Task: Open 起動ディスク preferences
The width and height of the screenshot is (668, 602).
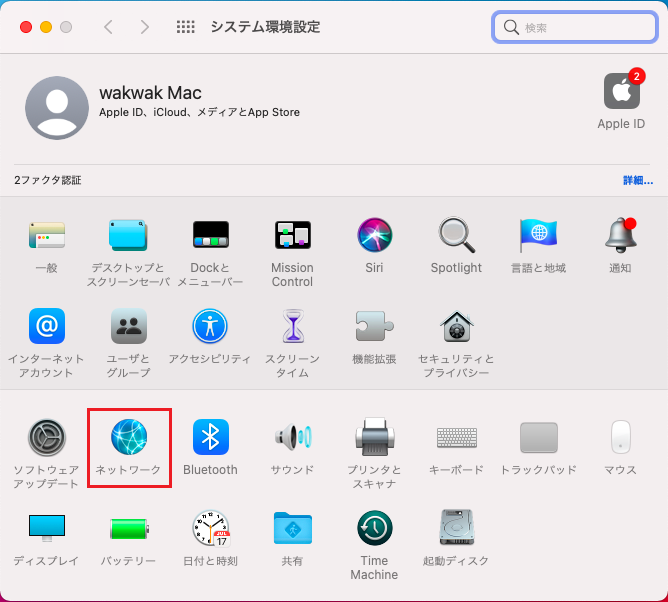Action: 457,527
